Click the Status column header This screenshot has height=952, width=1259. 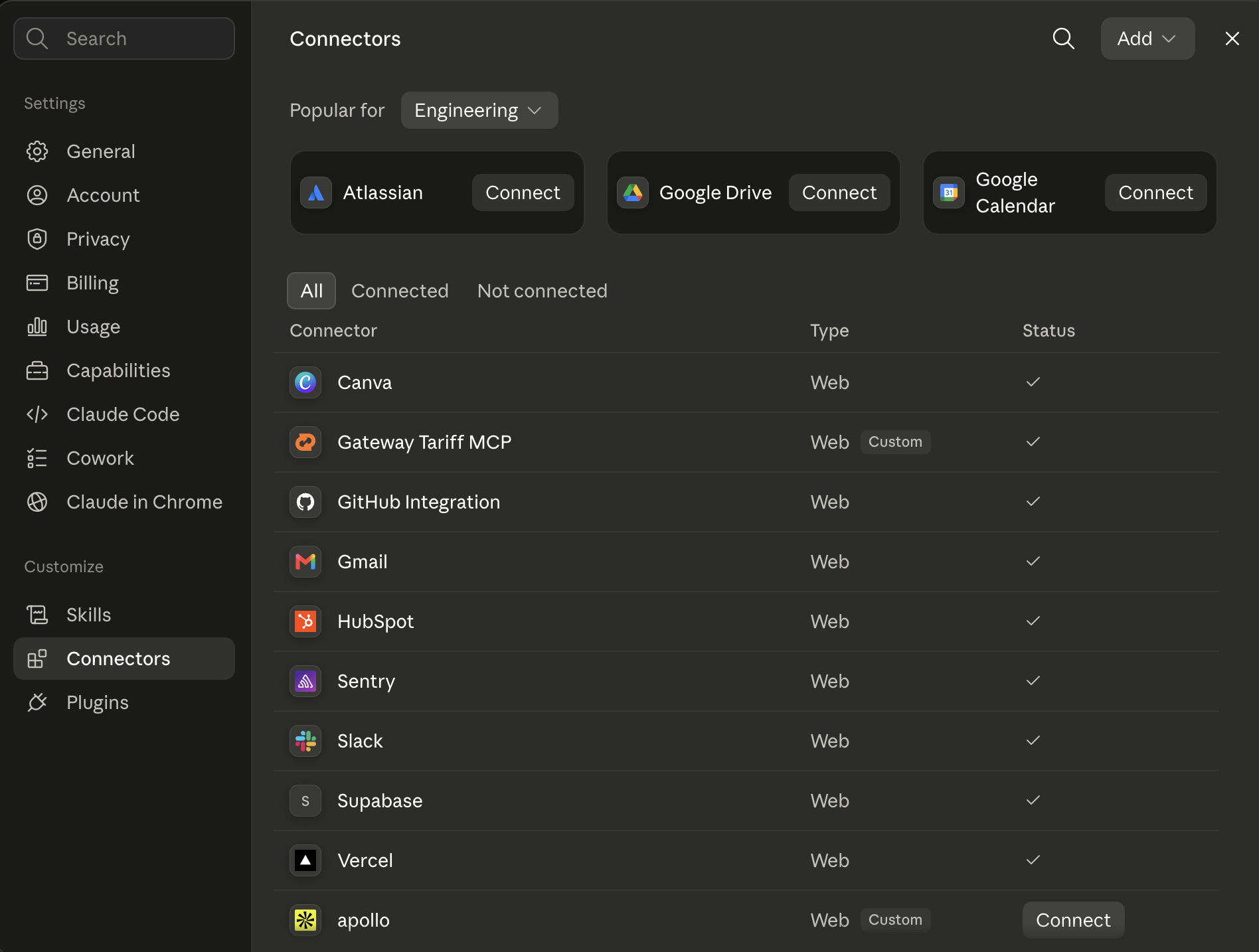click(x=1049, y=331)
